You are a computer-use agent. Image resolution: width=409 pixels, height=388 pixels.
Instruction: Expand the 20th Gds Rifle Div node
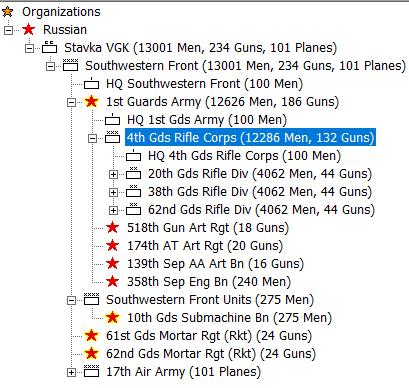113,174
